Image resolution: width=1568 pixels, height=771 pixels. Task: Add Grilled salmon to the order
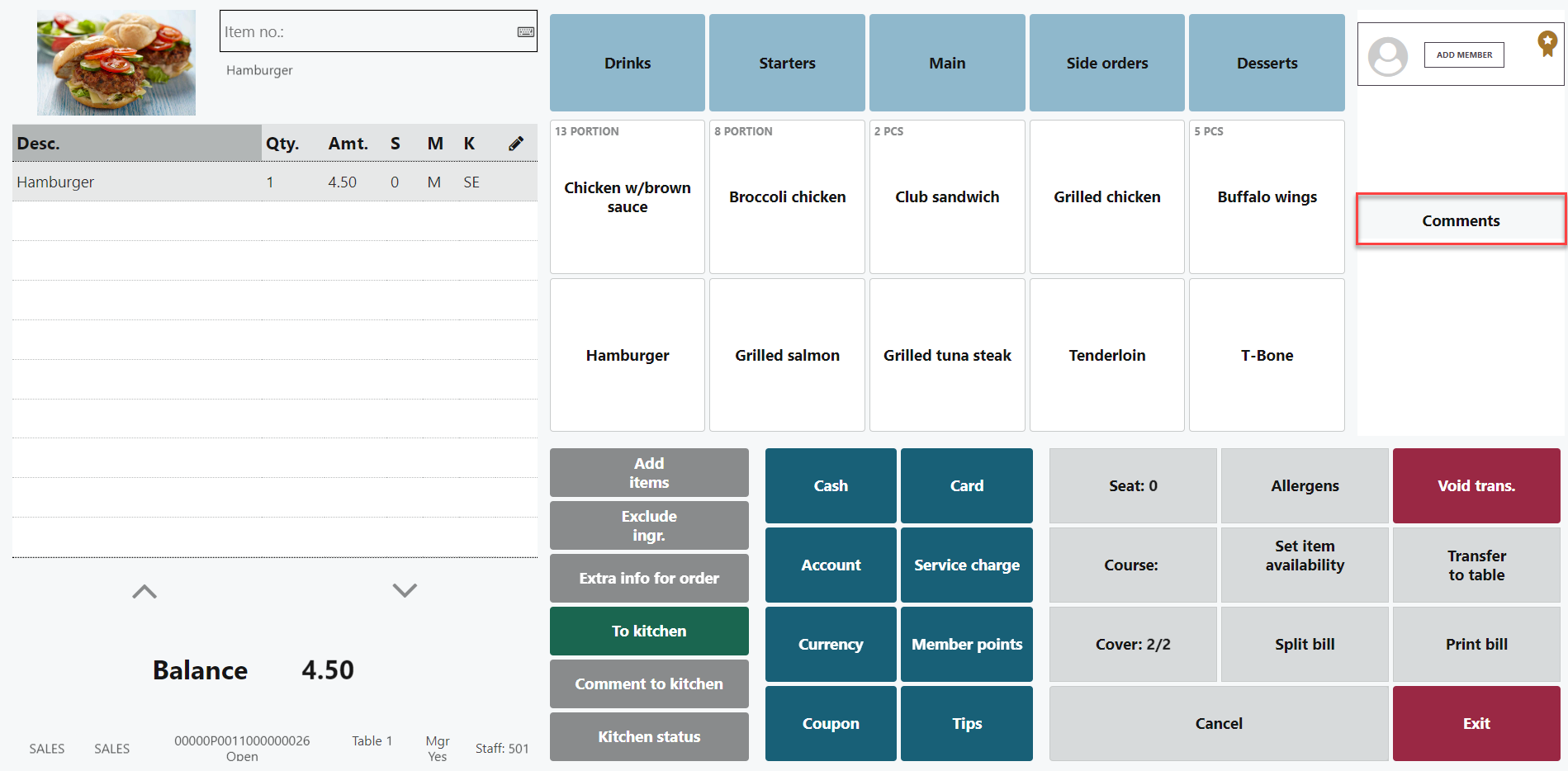click(x=787, y=355)
